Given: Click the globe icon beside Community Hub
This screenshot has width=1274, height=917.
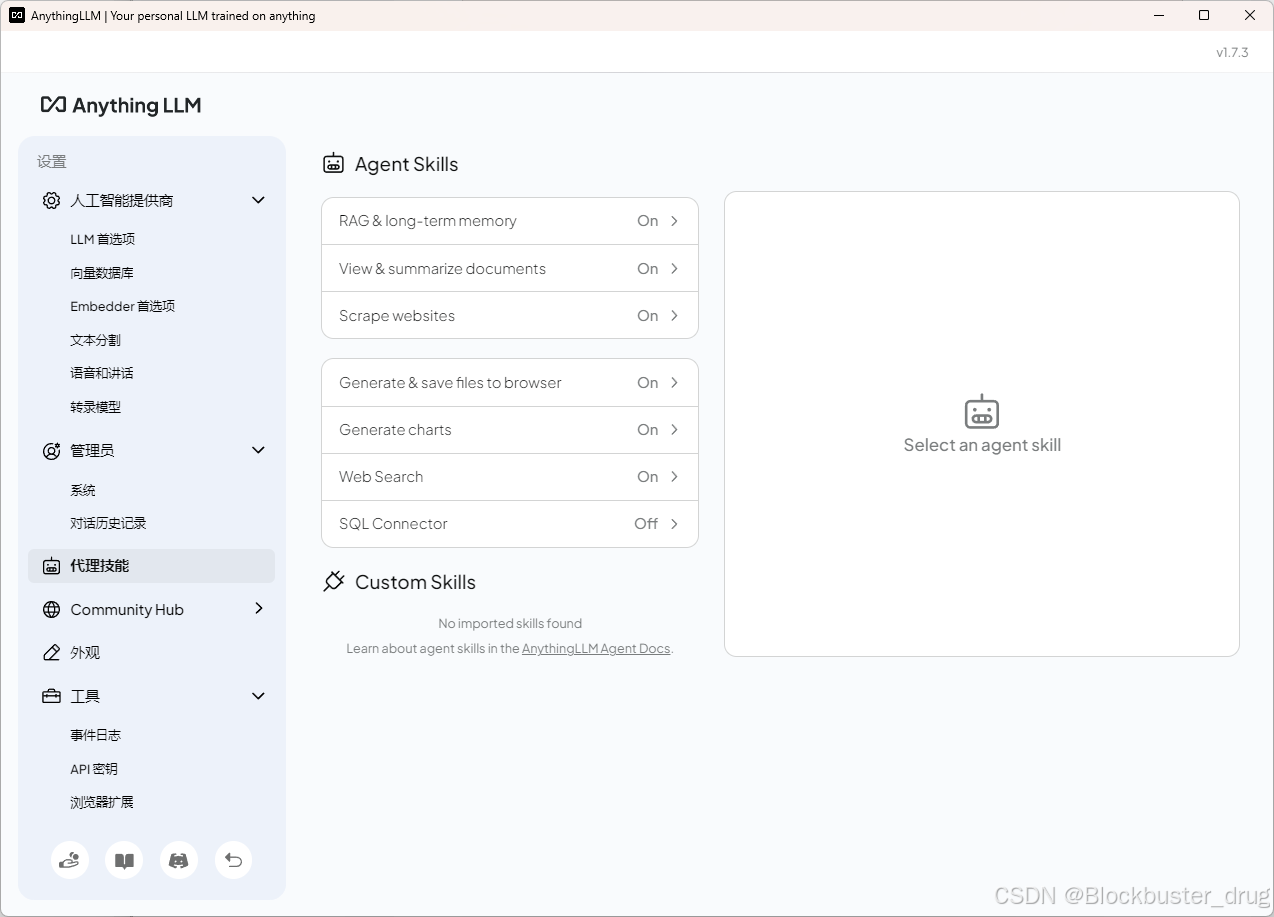Looking at the screenshot, I should click(x=51, y=610).
